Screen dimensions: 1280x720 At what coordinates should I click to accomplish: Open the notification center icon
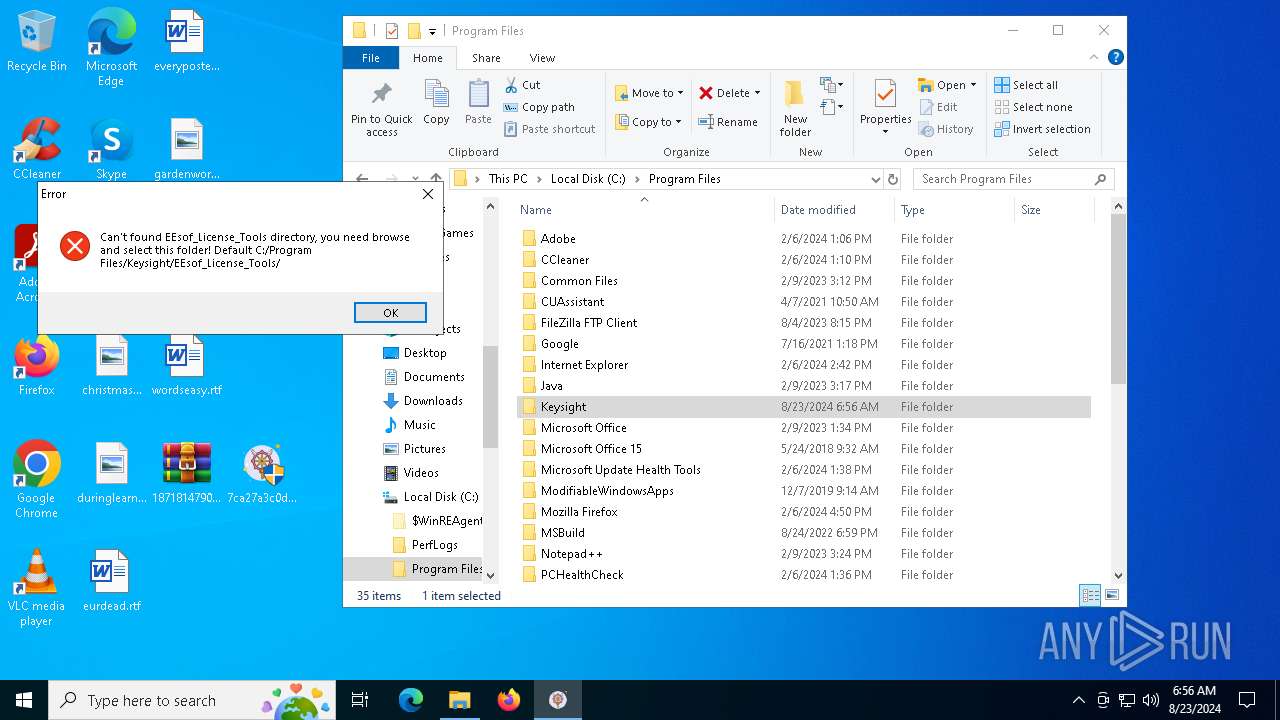(x=1247, y=700)
